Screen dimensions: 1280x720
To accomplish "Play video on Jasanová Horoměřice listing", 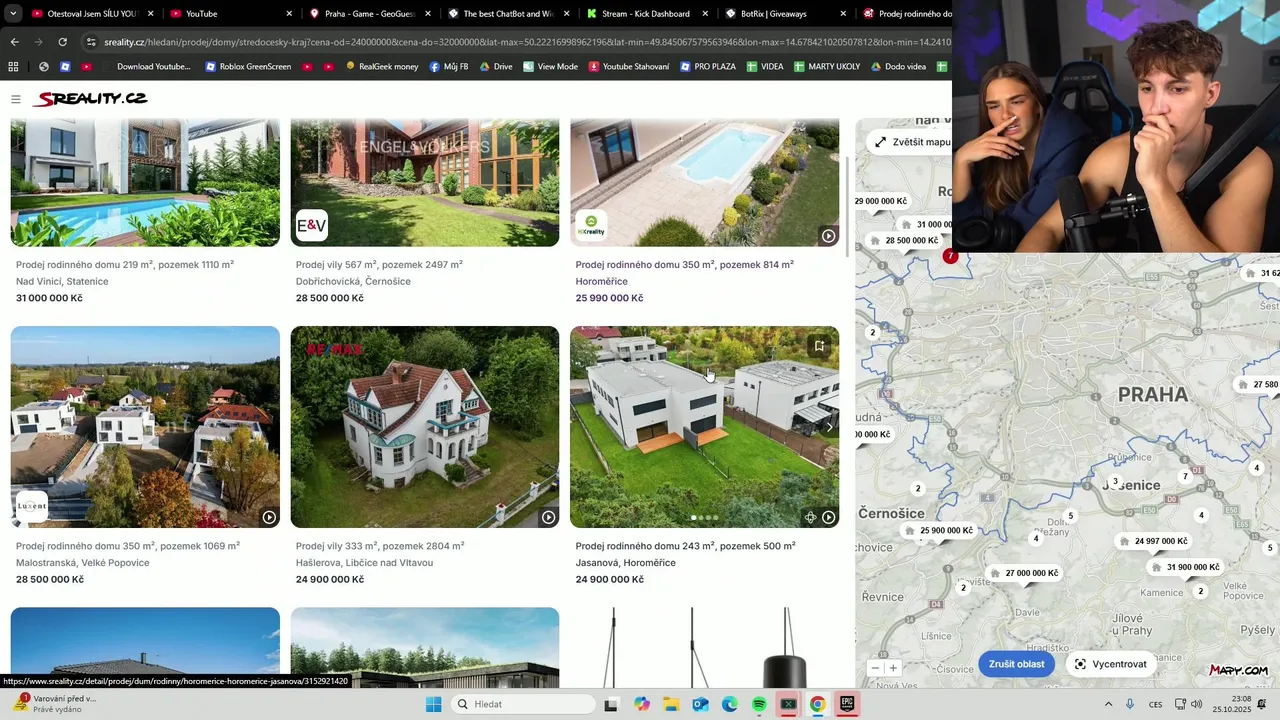I will click(828, 517).
